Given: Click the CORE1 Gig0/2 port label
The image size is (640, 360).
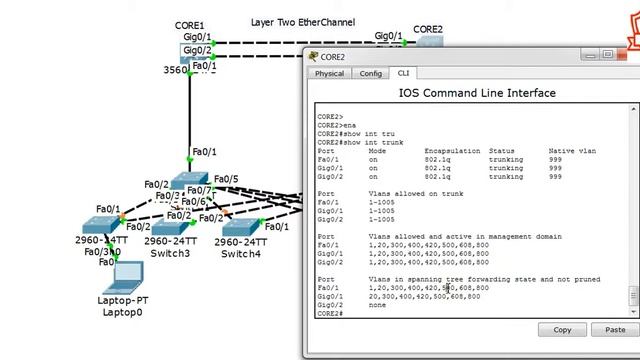Looking at the screenshot, I should pyautogui.click(x=197, y=50).
